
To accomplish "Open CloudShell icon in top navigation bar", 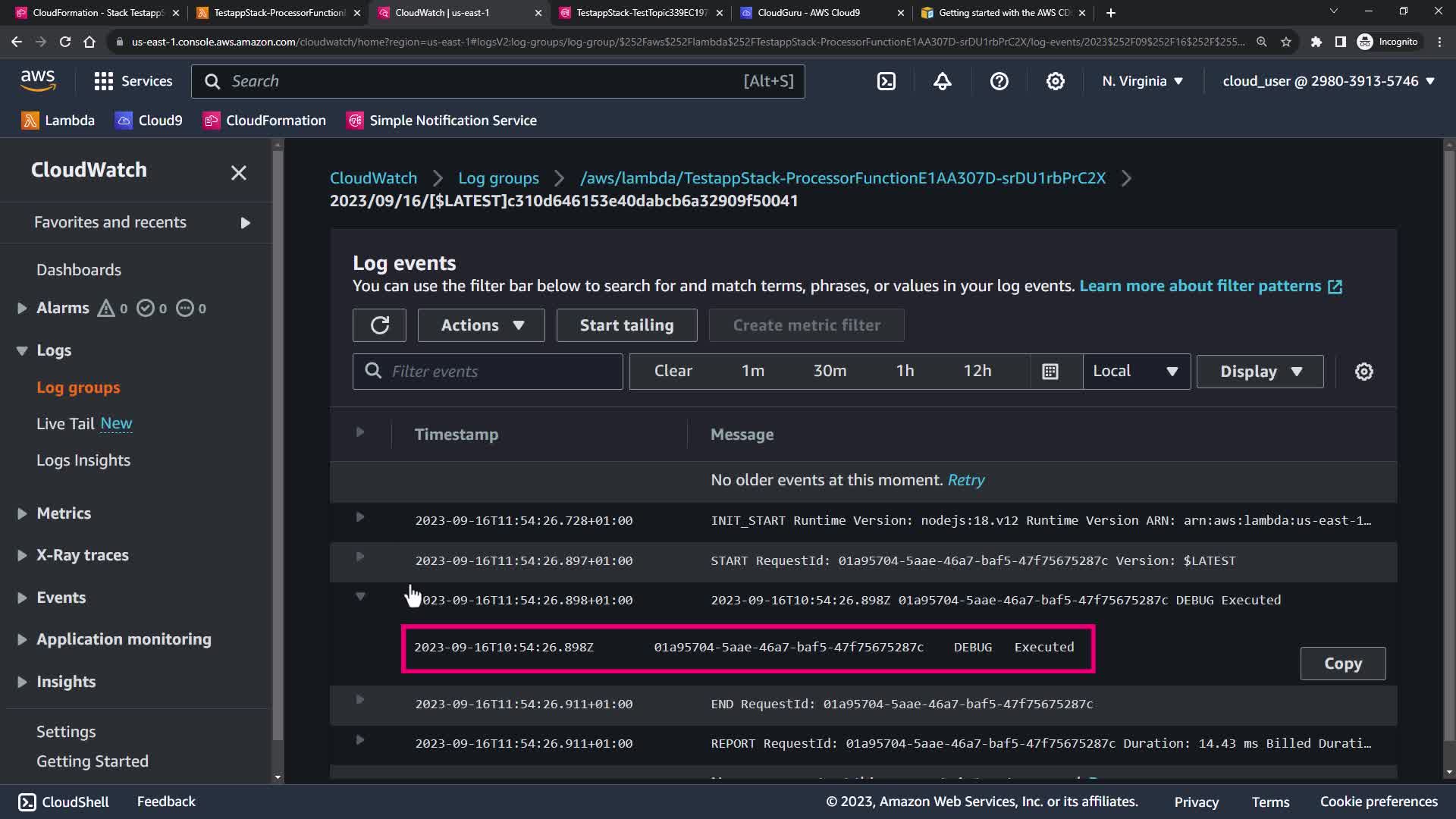I will click(x=886, y=81).
